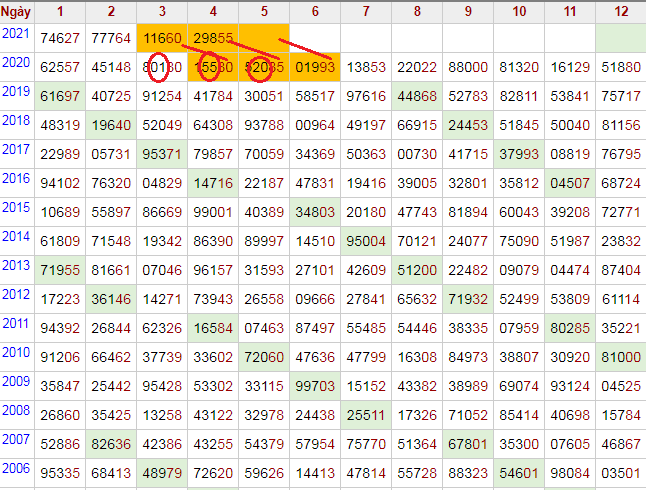
Task: Click the 2021 year link
Action: (15, 33)
